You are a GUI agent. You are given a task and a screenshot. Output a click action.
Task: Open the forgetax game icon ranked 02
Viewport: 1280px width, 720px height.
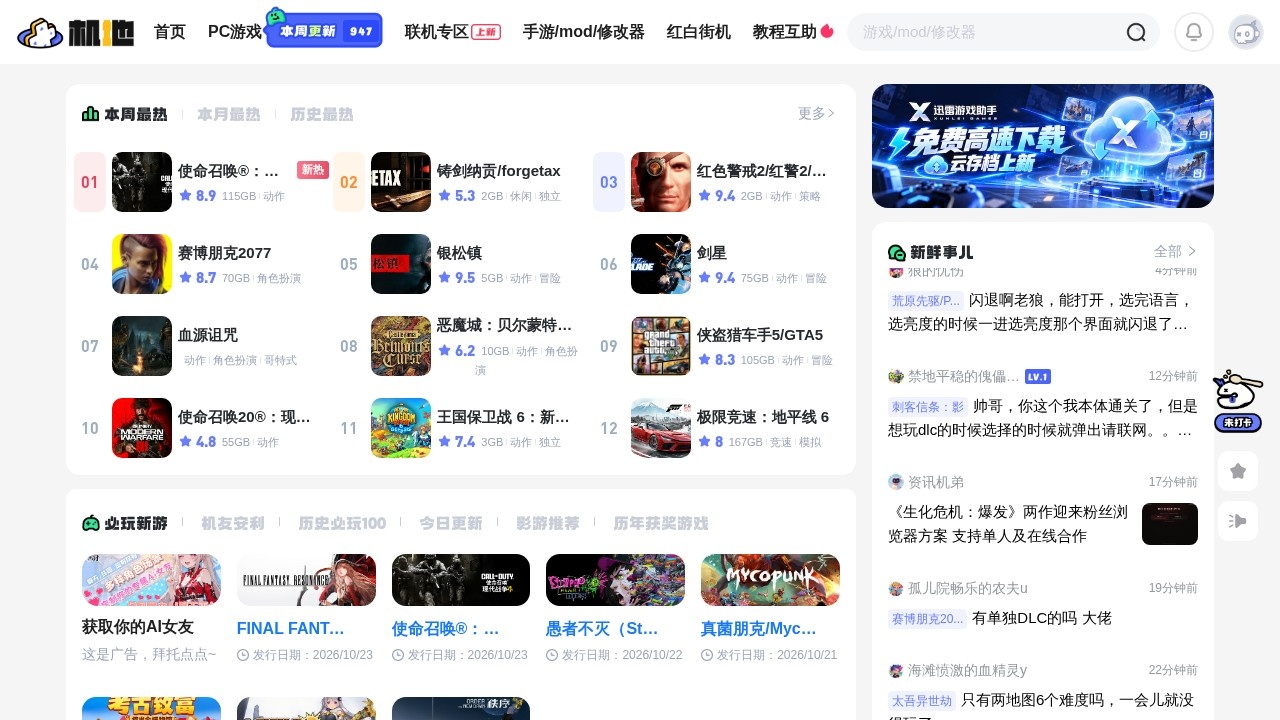click(401, 182)
